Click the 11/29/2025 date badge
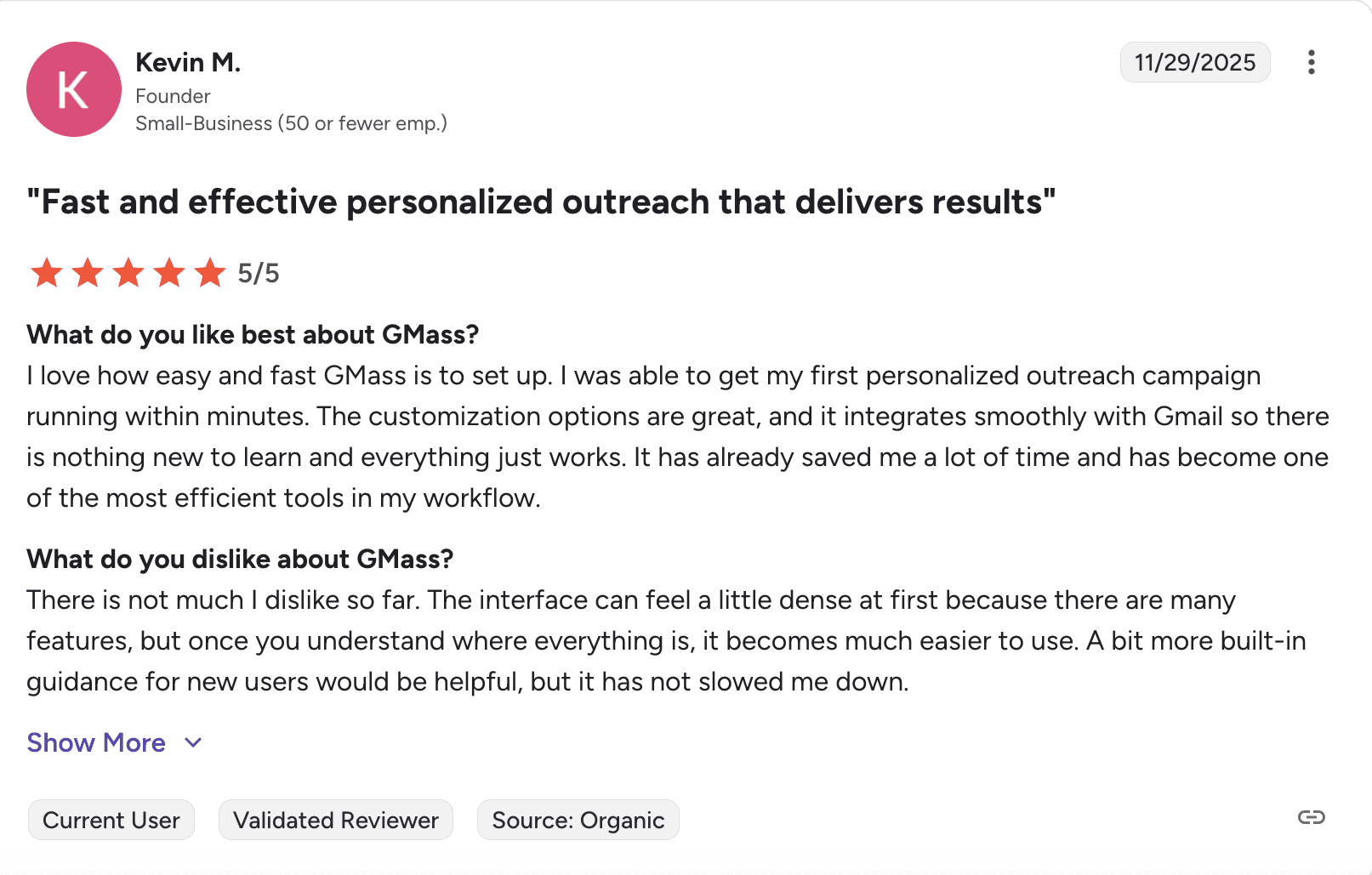The width and height of the screenshot is (1372, 875). (x=1194, y=62)
